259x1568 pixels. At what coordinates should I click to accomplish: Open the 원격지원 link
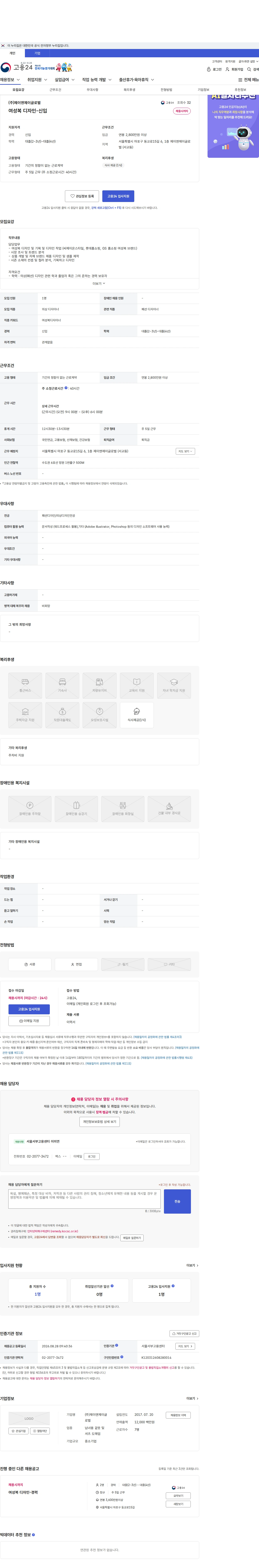coord(230,61)
